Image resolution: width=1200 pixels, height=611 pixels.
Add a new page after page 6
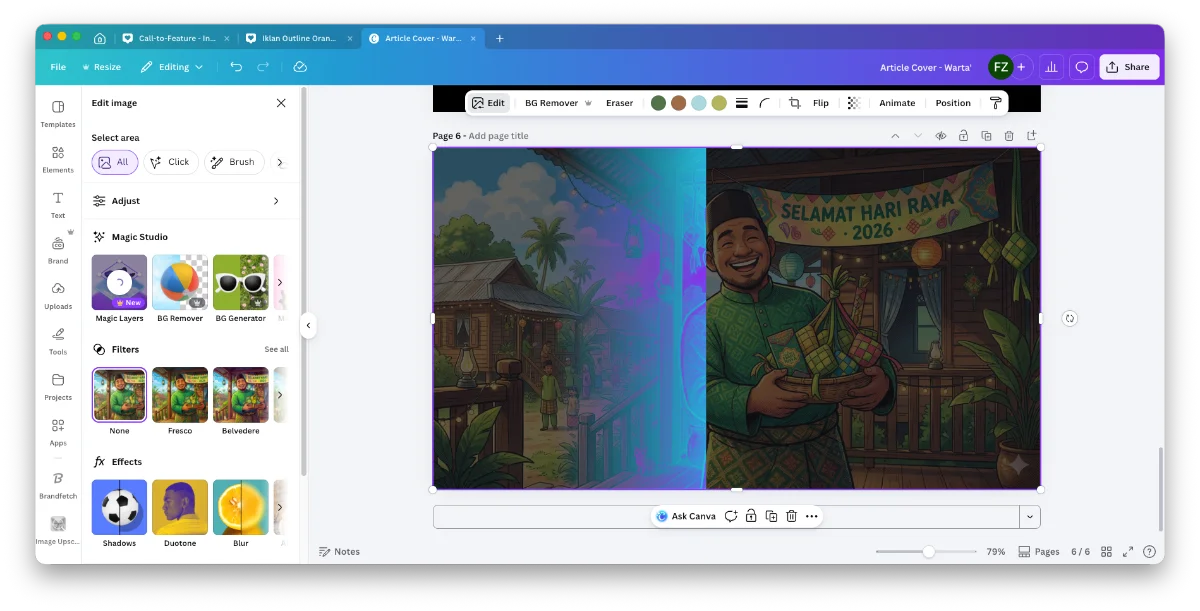click(1032, 136)
